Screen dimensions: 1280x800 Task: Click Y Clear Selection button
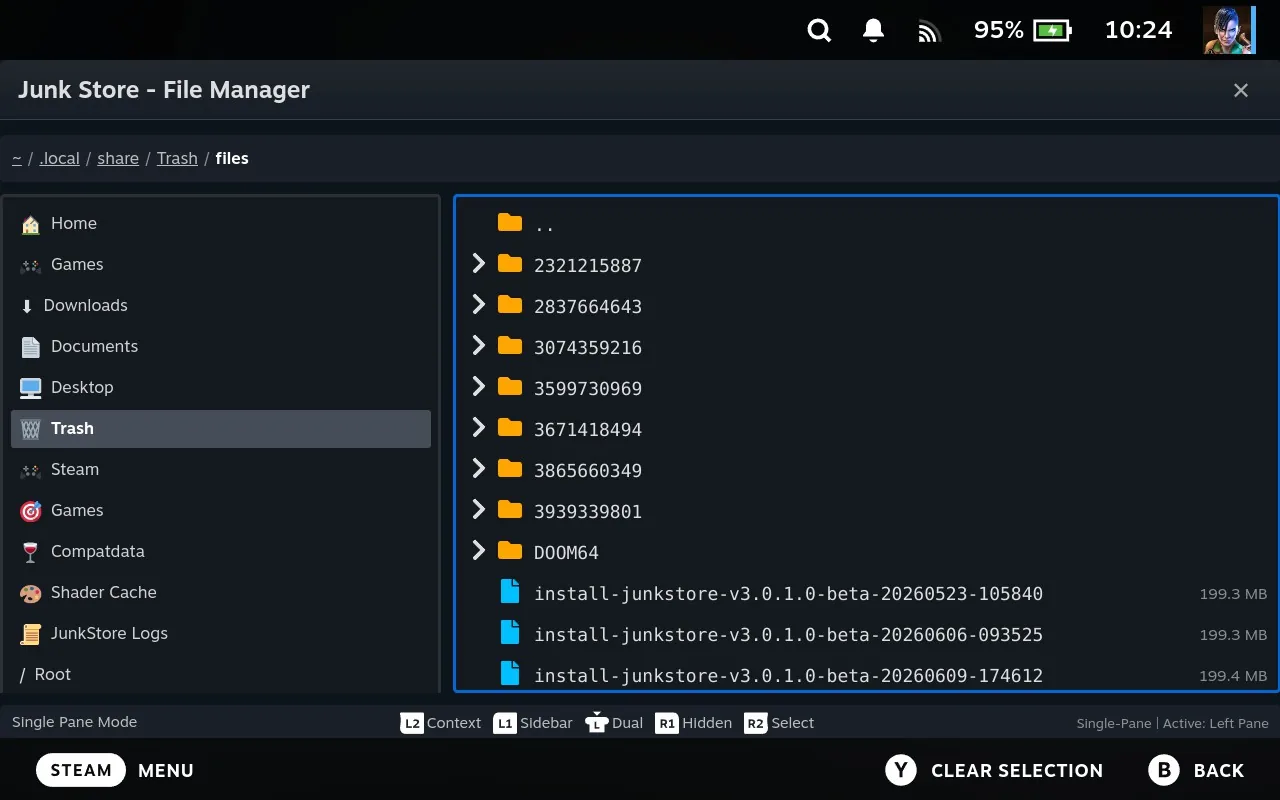pyautogui.click(x=994, y=770)
